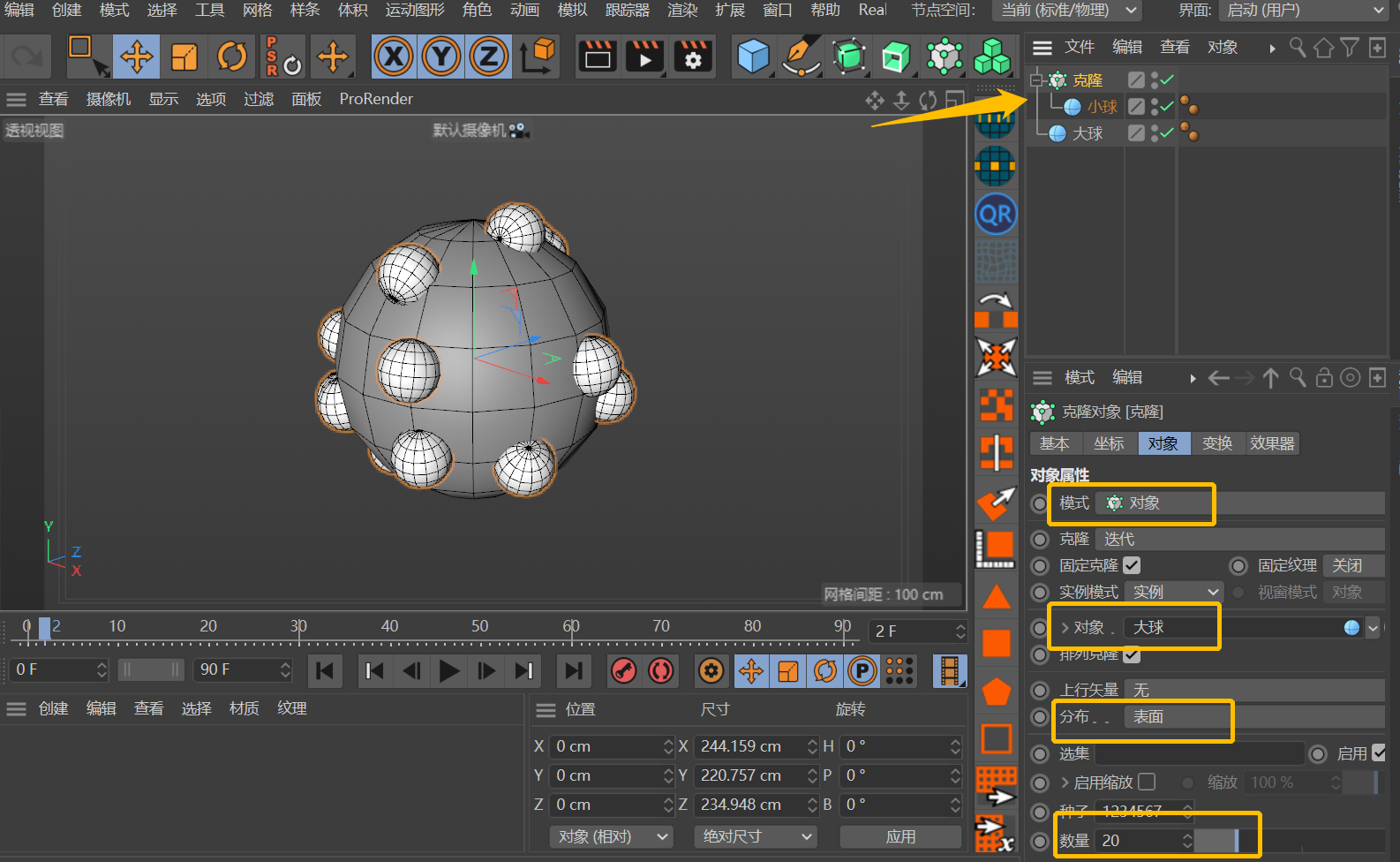
Task: Go to start of animation
Action: (325, 671)
